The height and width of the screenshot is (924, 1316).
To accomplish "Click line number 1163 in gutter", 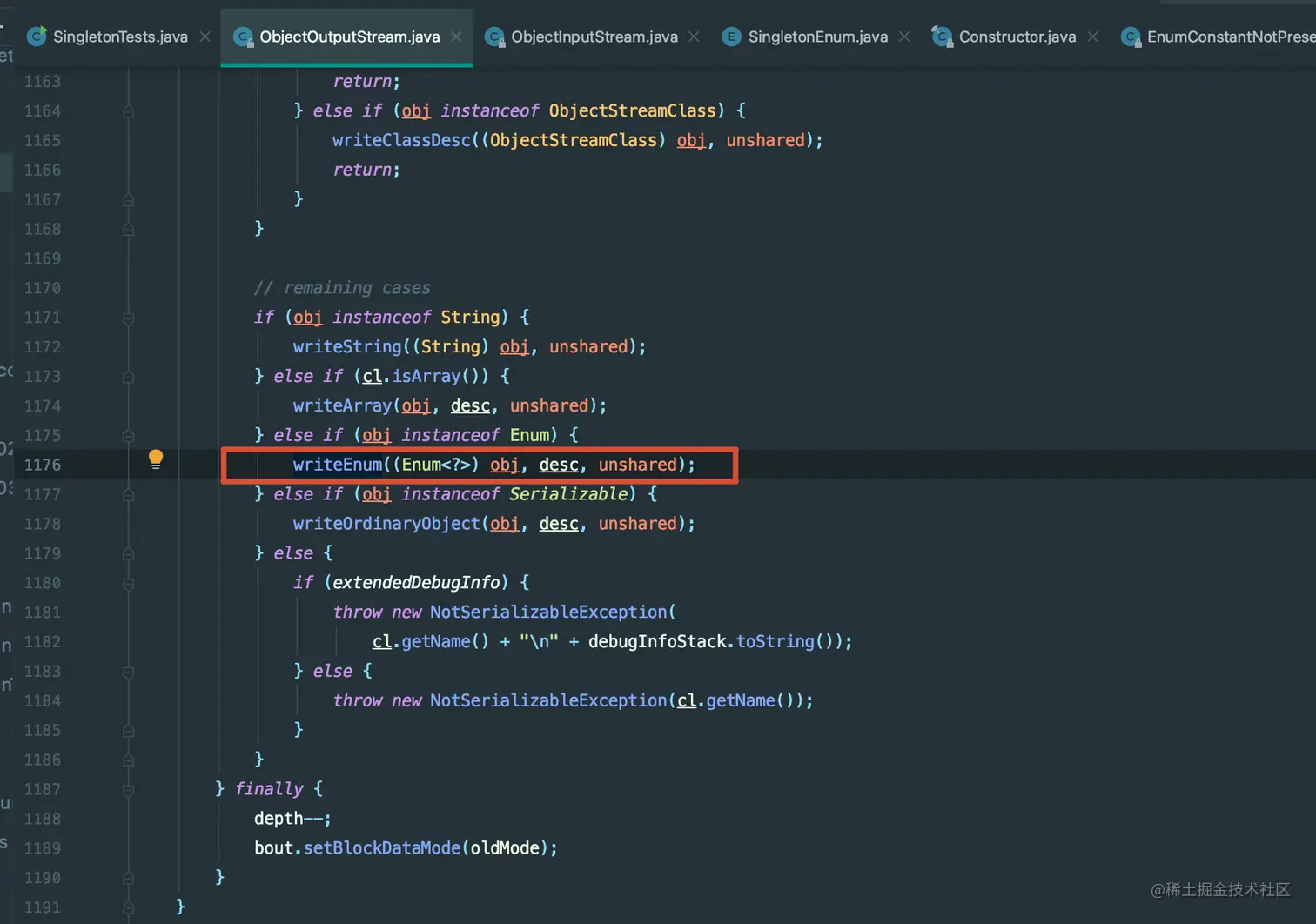I will click(43, 82).
